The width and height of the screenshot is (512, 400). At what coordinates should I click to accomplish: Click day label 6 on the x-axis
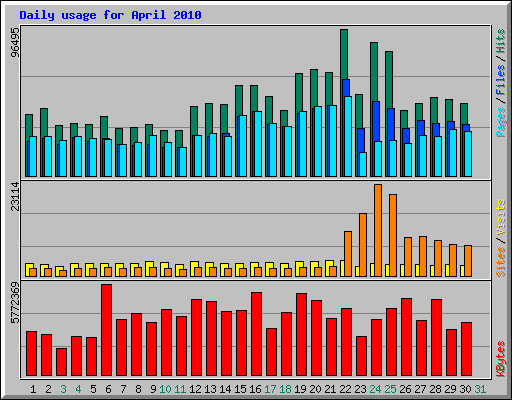coord(108,389)
